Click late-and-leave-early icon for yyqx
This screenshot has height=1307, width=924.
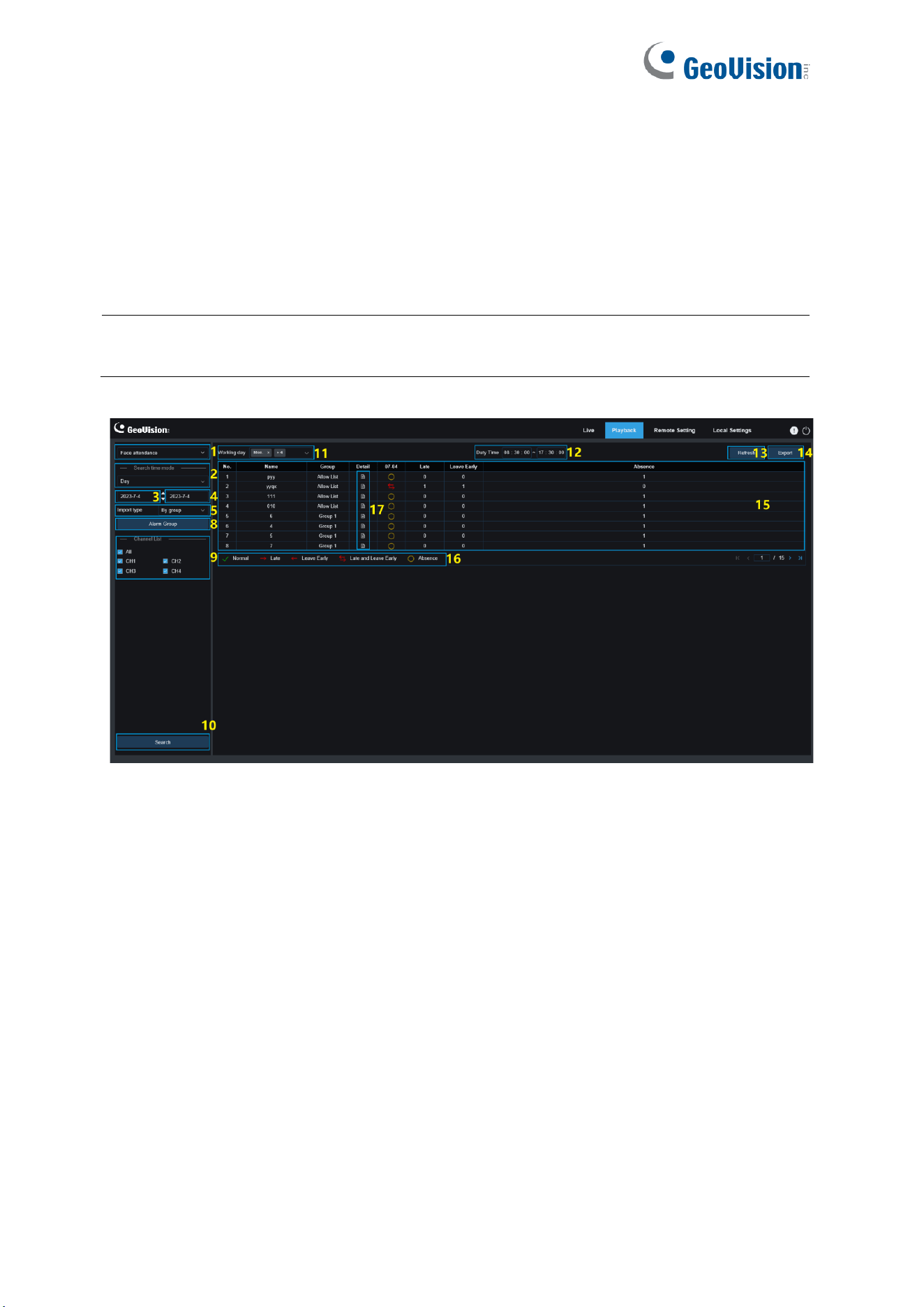tap(392, 487)
